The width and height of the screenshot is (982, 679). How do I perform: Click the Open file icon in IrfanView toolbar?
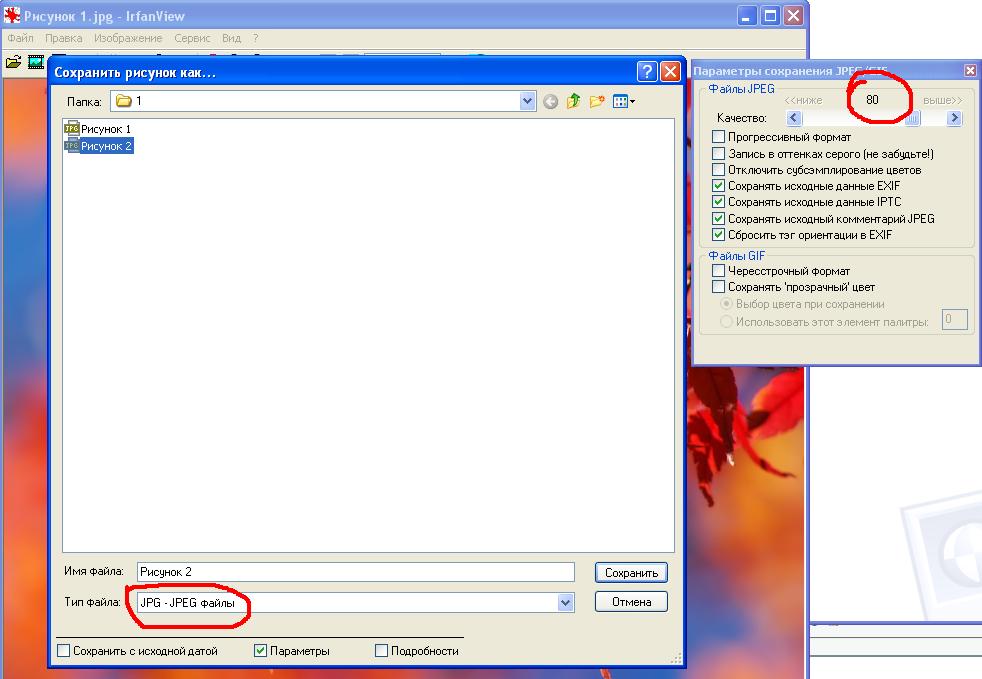(x=13, y=62)
